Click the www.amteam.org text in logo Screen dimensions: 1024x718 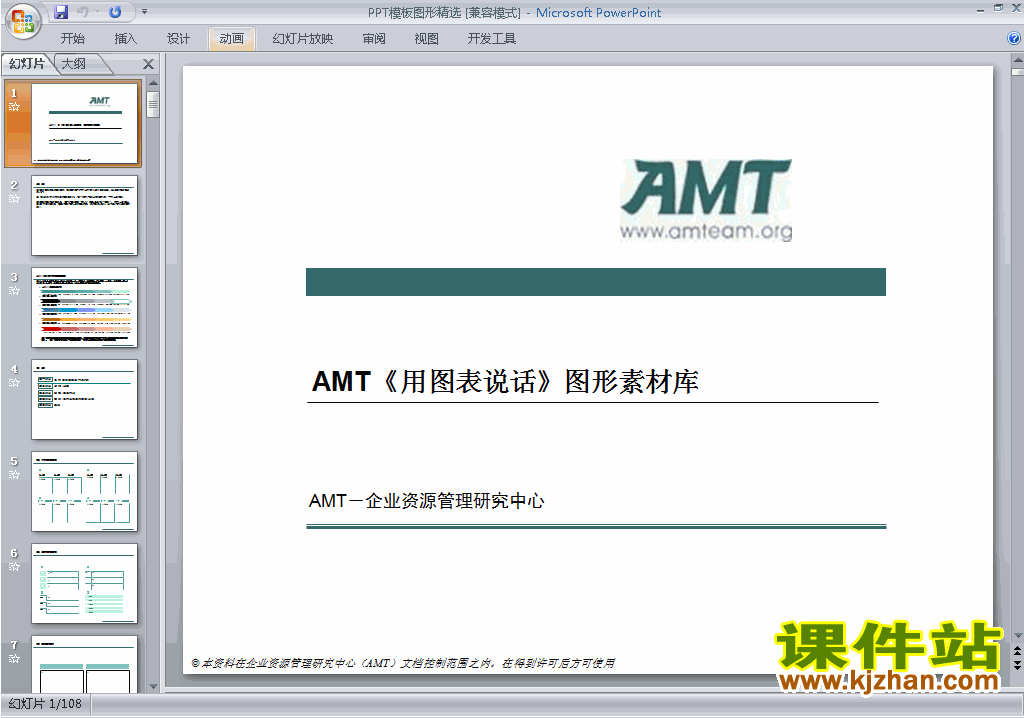pos(706,231)
